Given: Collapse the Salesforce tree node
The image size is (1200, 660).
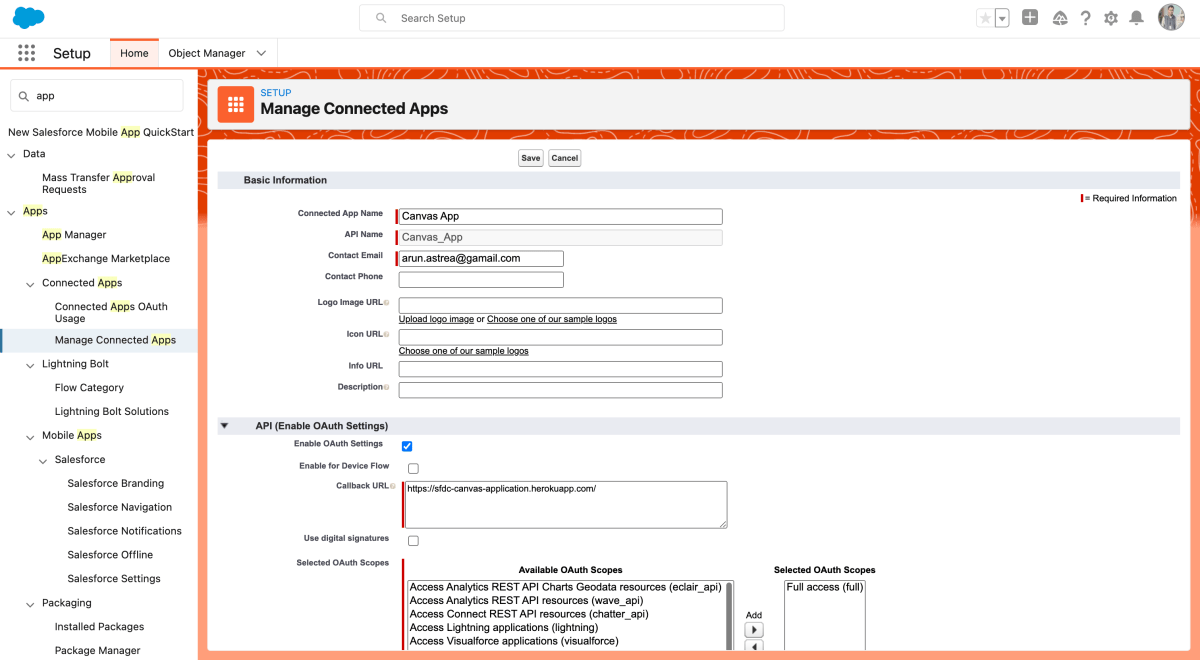Looking at the screenshot, I should (43, 460).
